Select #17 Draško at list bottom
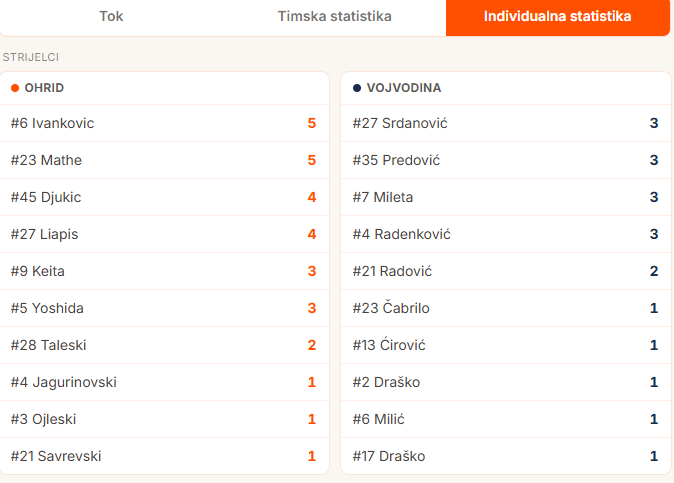This screenshot has width=674, height=483. [506, 456]
